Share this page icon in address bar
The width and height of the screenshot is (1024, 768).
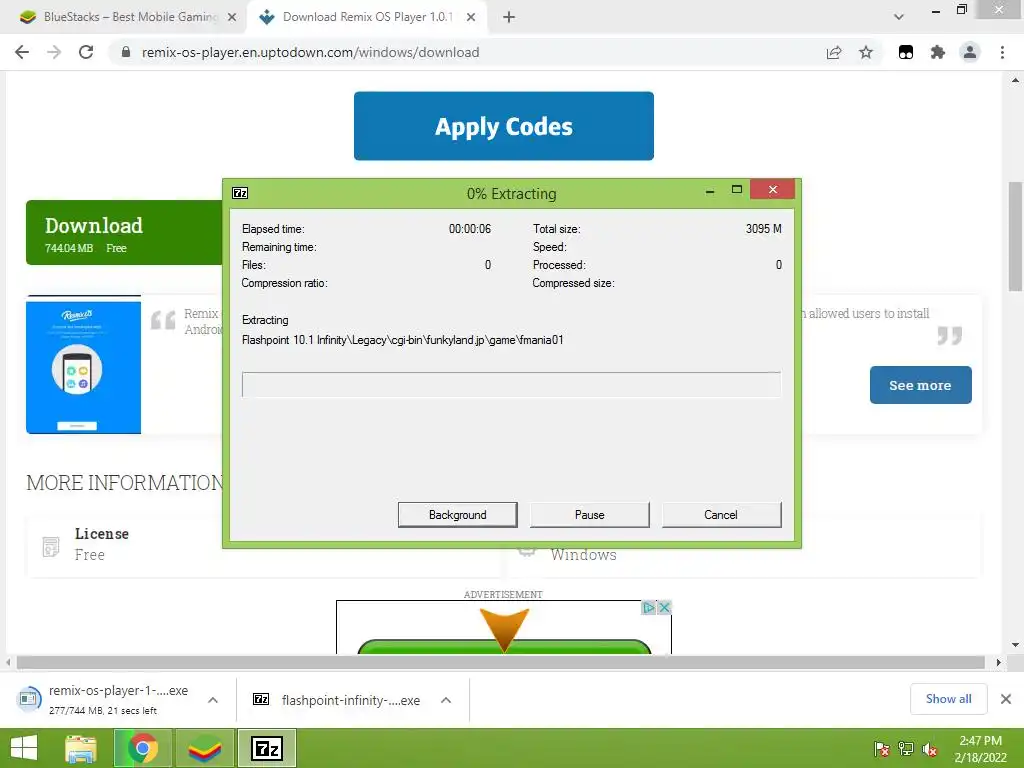[x=834, y=52]
